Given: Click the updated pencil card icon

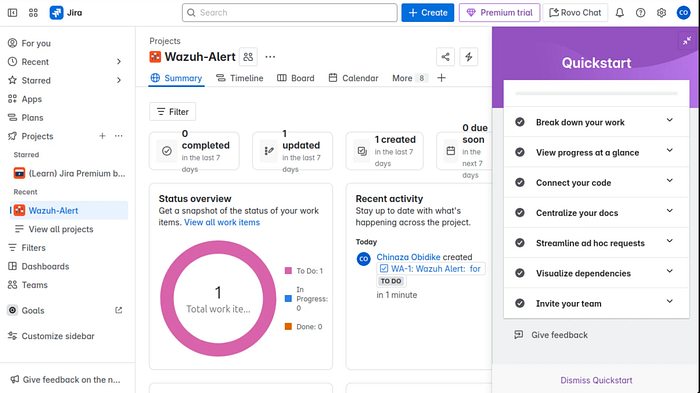Looking at the screenshot, I should (269, 151).
